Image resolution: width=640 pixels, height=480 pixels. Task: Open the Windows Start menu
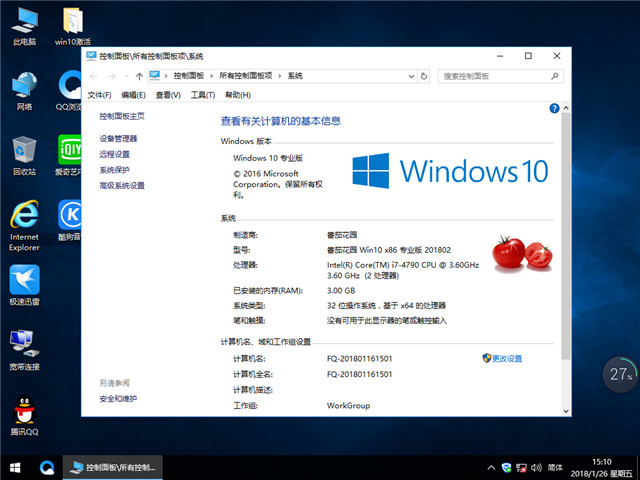pyautogui.click(x=14, y=467)
